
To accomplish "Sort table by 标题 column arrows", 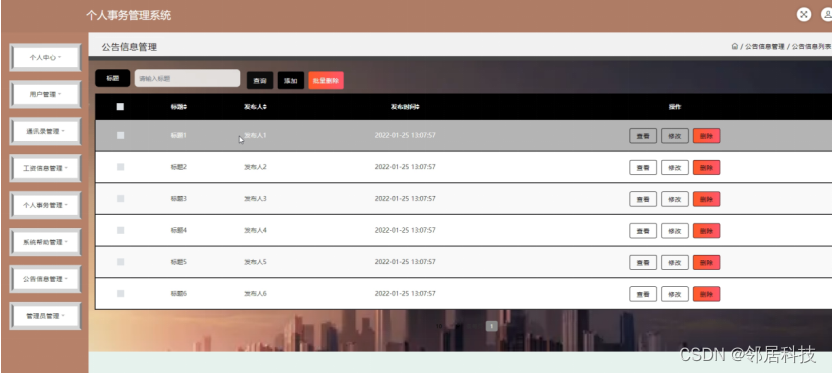I will click(x=185, y=107).
